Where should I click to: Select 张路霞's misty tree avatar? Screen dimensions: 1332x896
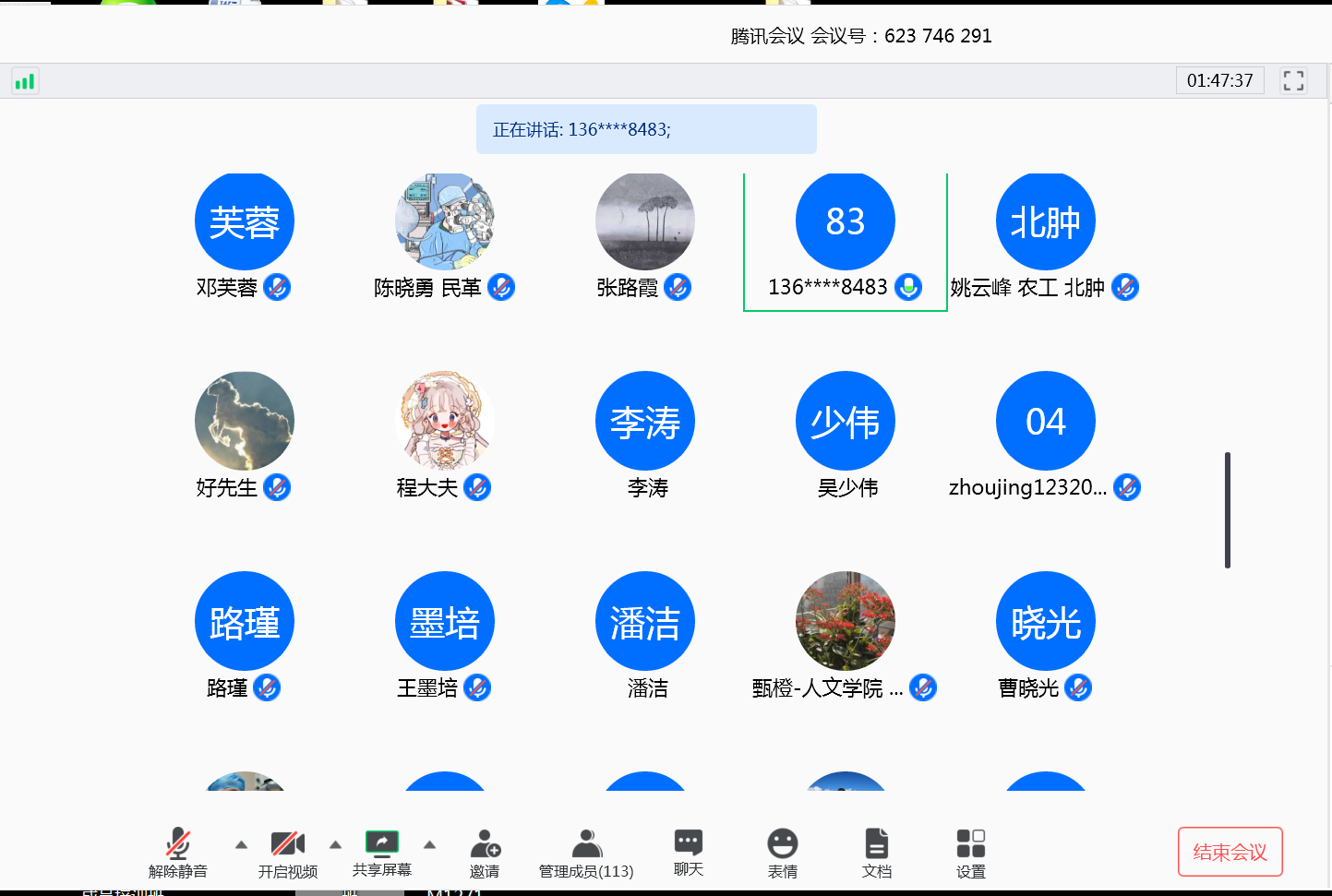[645, 221]
